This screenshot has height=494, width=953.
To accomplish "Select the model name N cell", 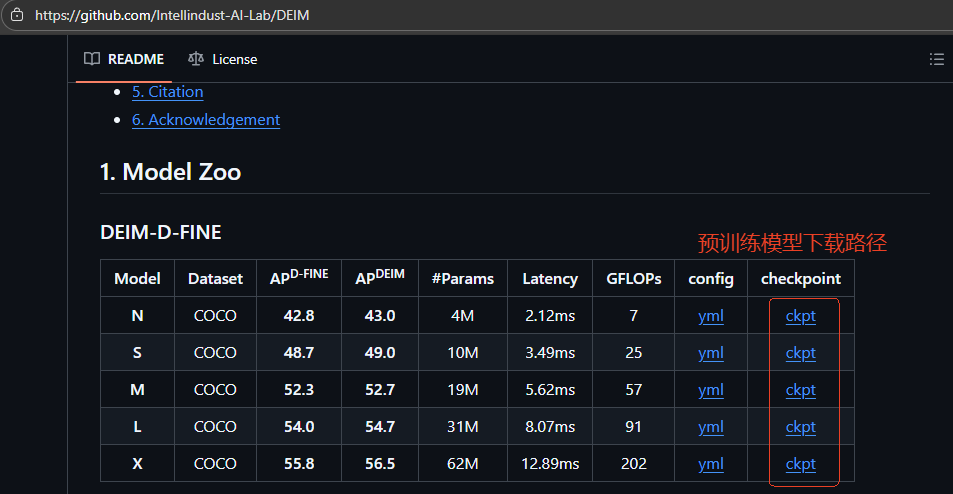I will click(x=137, y=316).
